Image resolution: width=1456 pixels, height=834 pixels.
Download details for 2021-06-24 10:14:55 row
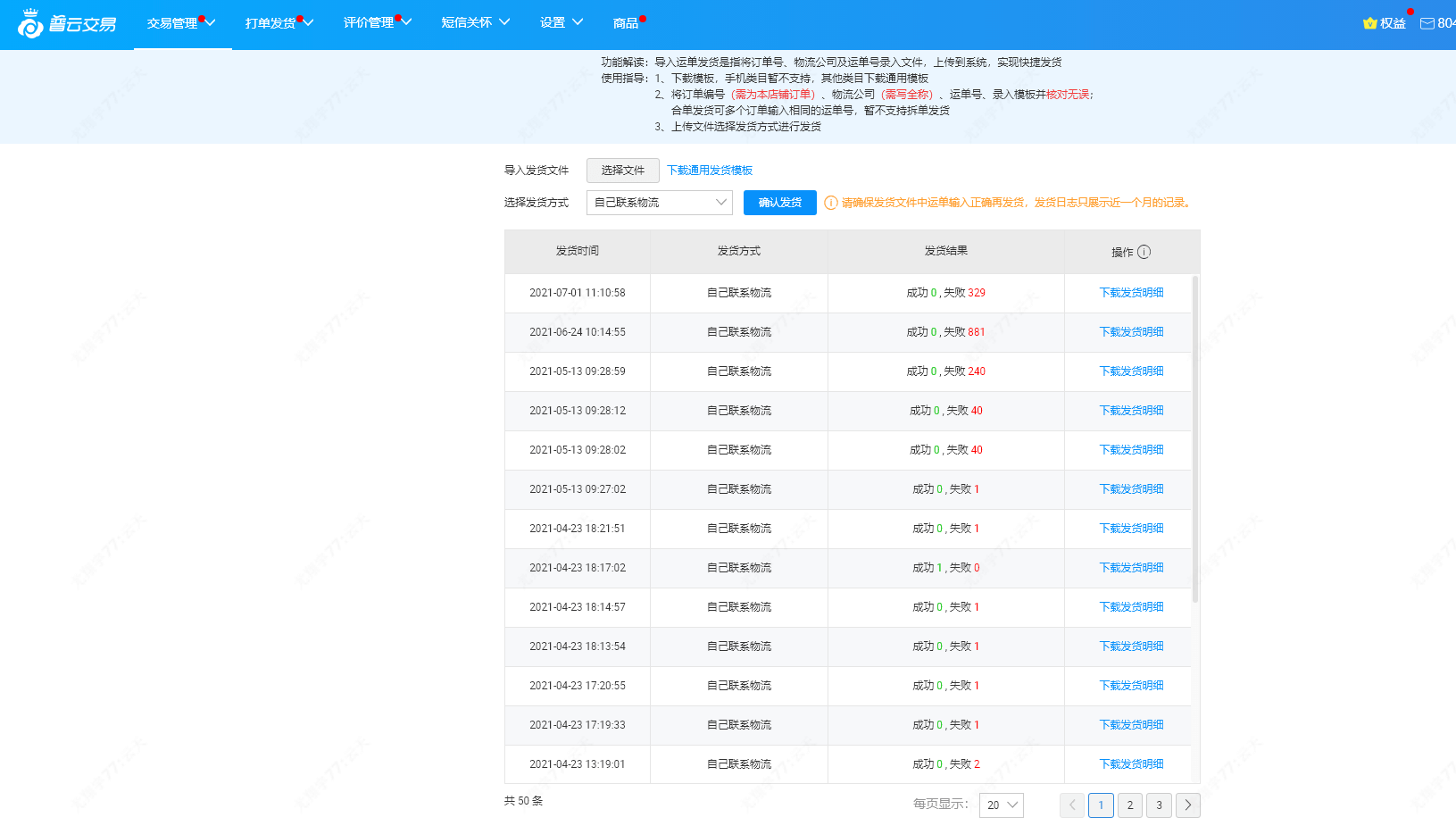1131,332
